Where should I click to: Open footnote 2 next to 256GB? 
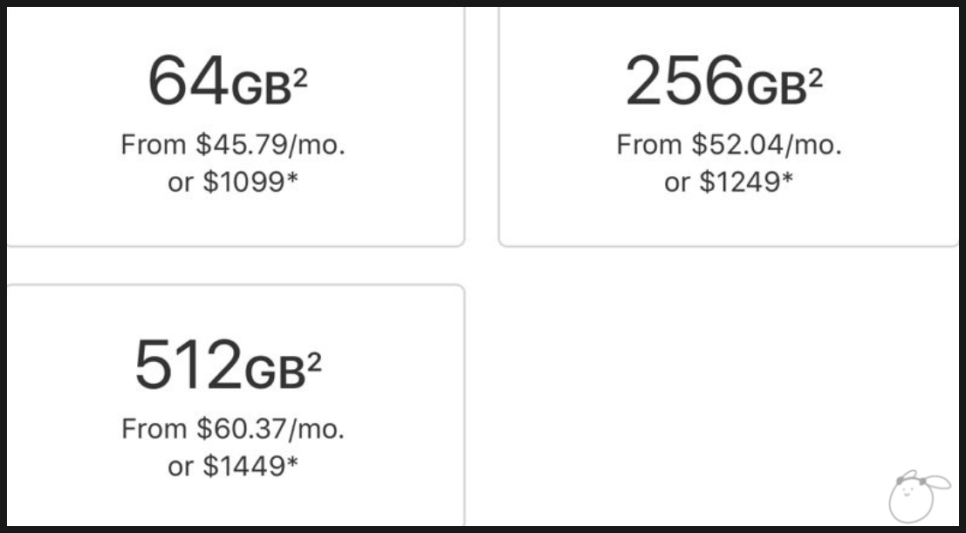pyautogui.click(x=815, y=80)
